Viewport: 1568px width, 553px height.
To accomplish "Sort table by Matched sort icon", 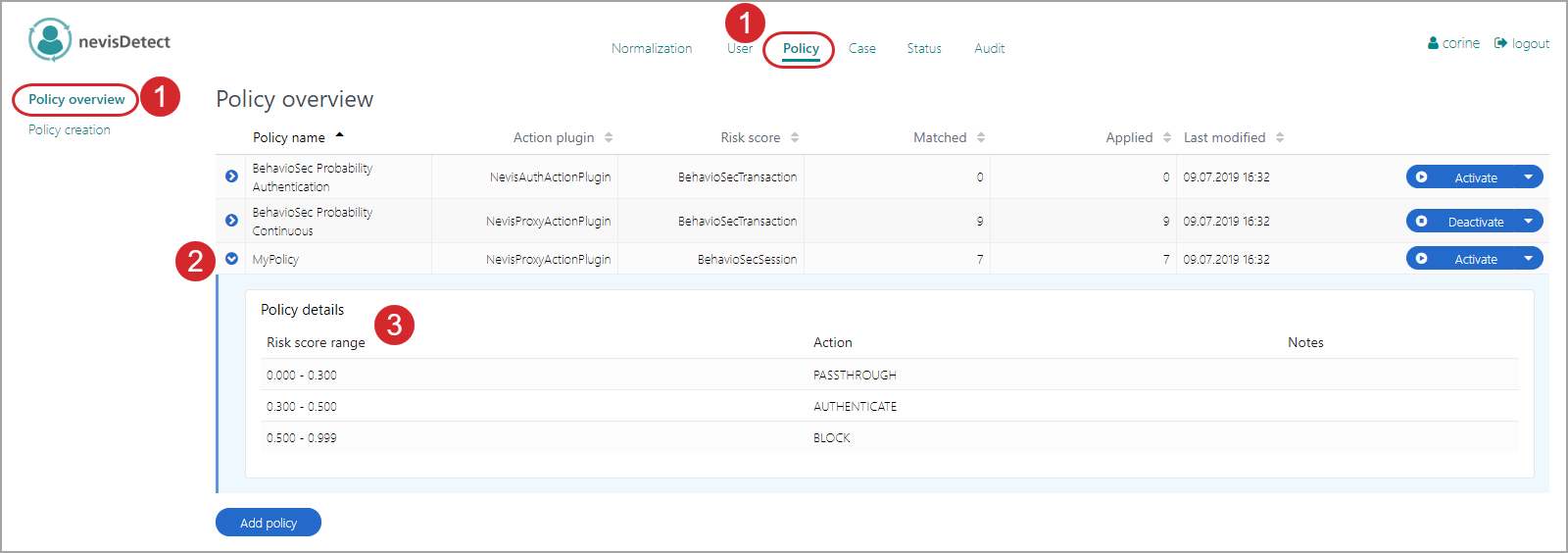I will (981, 137).
